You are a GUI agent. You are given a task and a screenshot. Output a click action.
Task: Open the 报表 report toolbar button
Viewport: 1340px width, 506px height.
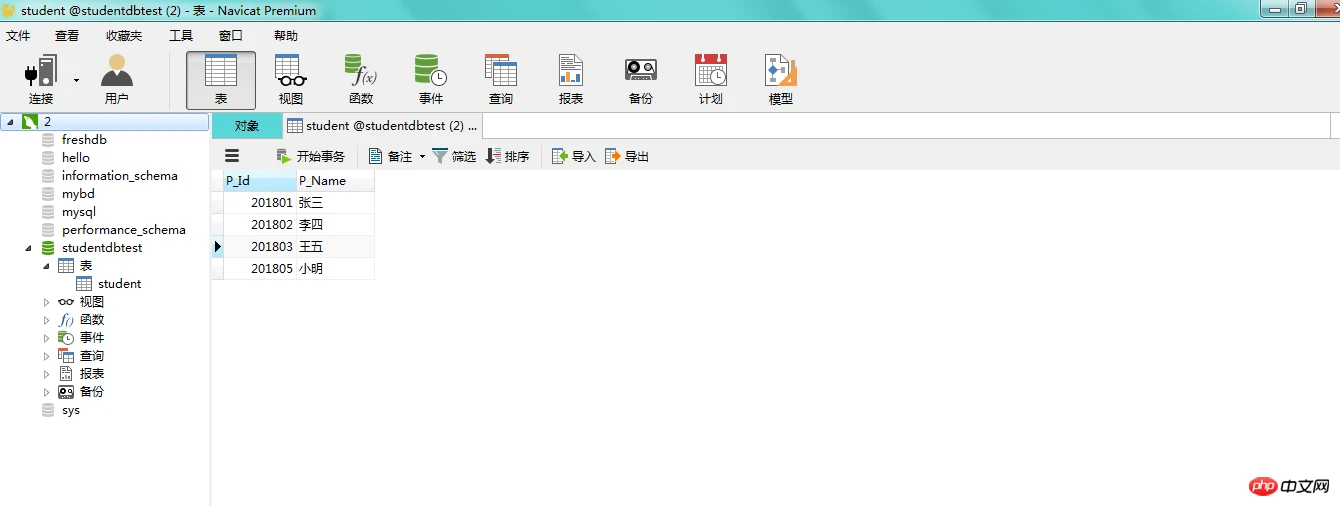(571, 80)
